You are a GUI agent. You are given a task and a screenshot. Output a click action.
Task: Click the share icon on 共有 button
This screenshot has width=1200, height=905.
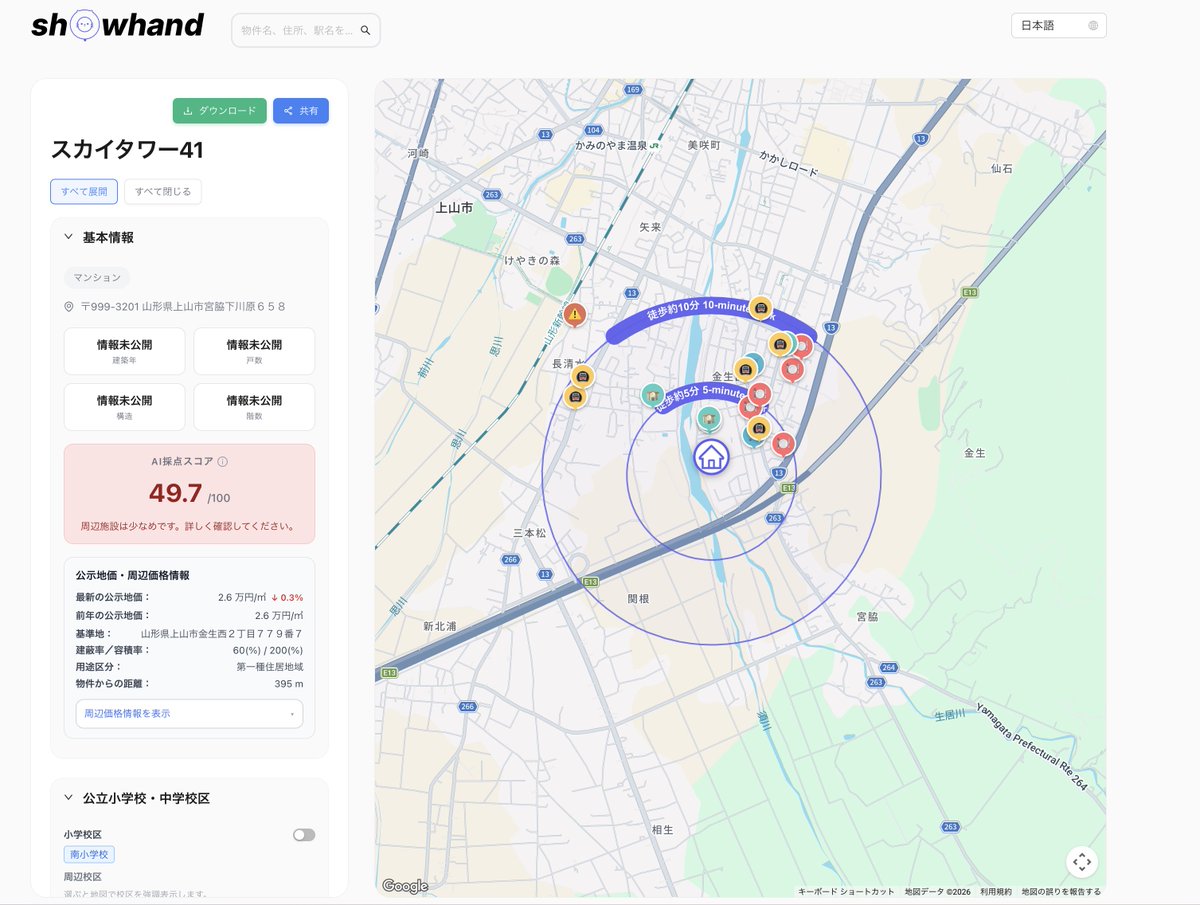click(x=288, y=111)
